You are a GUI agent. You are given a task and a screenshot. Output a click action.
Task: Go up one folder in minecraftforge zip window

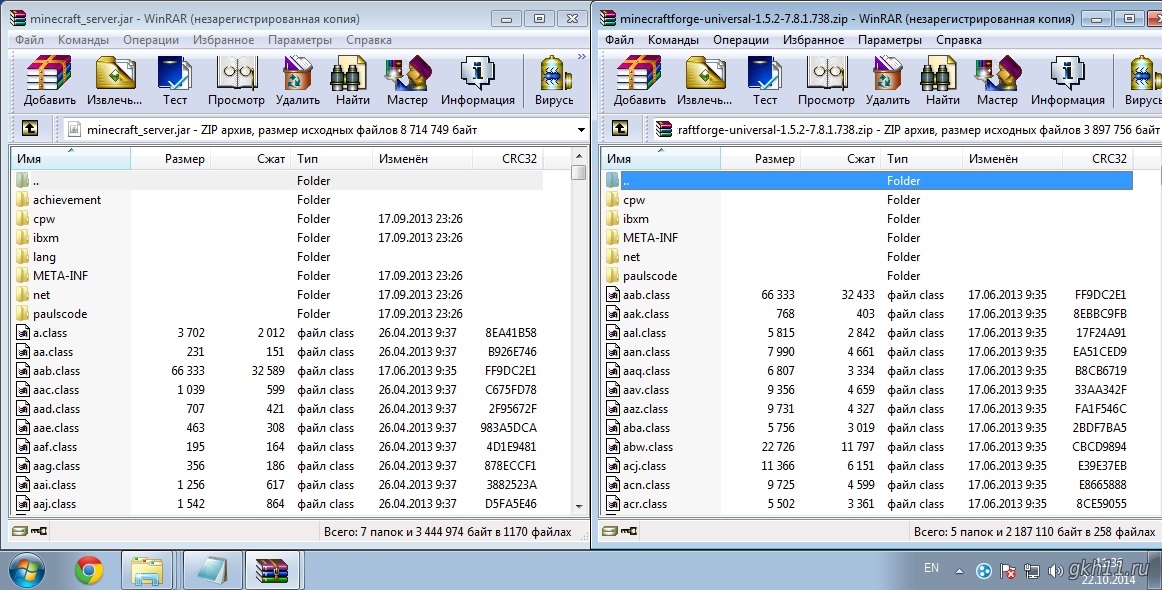[620, 129]
